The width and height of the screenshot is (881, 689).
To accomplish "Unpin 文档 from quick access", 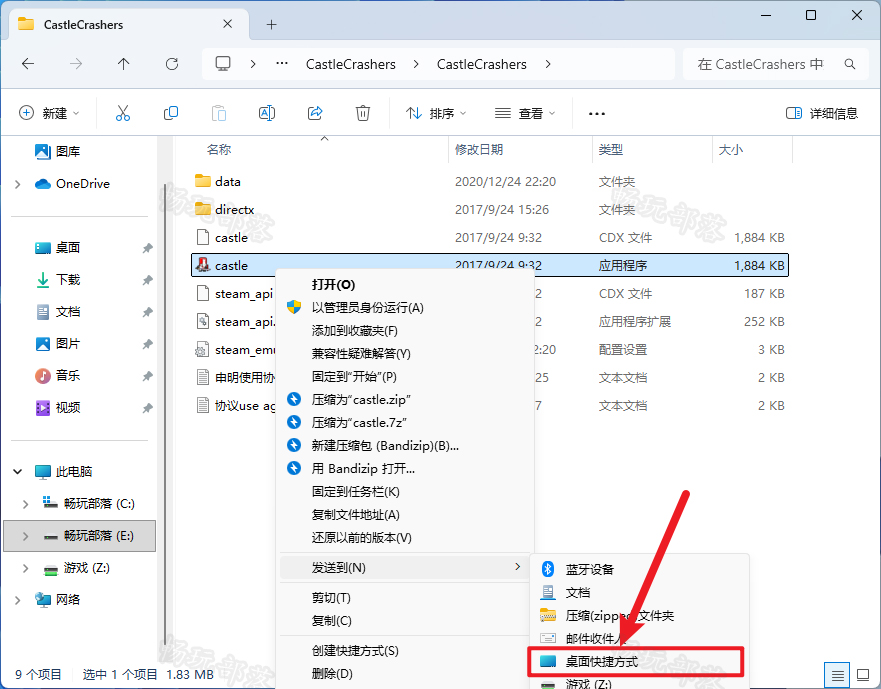I will pos(147,312).
